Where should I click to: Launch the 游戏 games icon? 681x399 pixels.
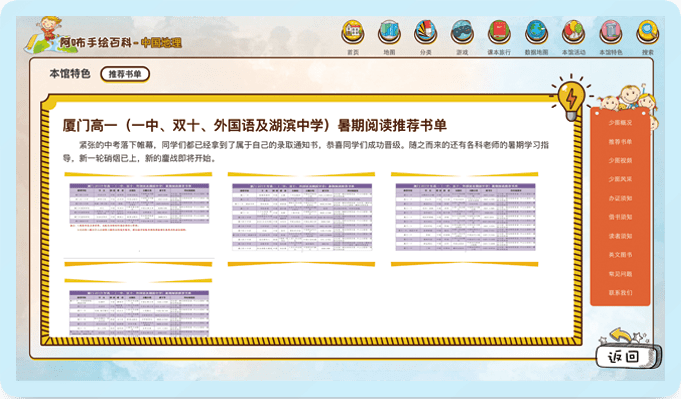pyautogui.click(x=462, y=33)
